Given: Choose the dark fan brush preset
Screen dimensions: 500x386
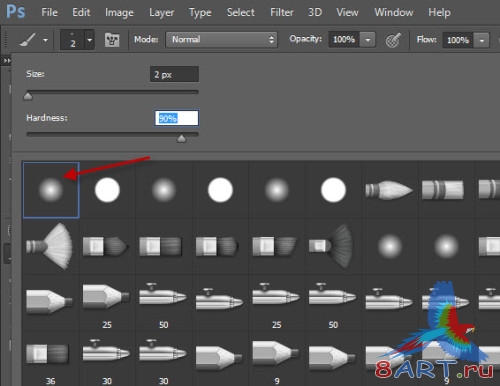Looking at the screenshot, I should point(331,246).
